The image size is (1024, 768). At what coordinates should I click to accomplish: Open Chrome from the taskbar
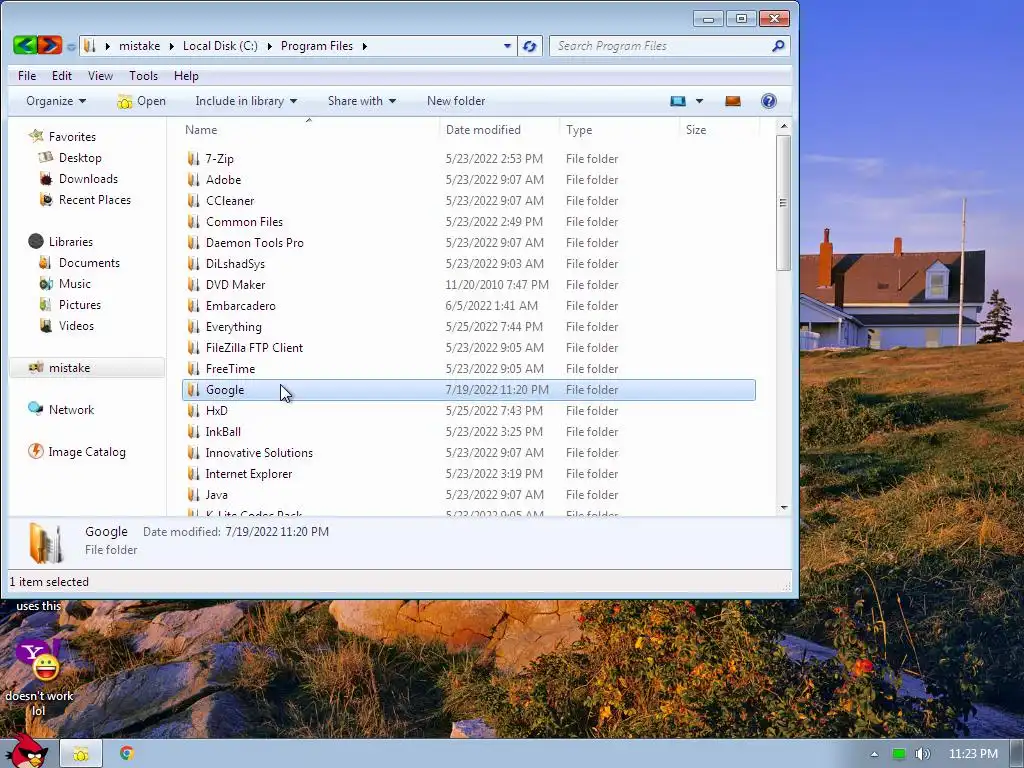pos(127,754)
